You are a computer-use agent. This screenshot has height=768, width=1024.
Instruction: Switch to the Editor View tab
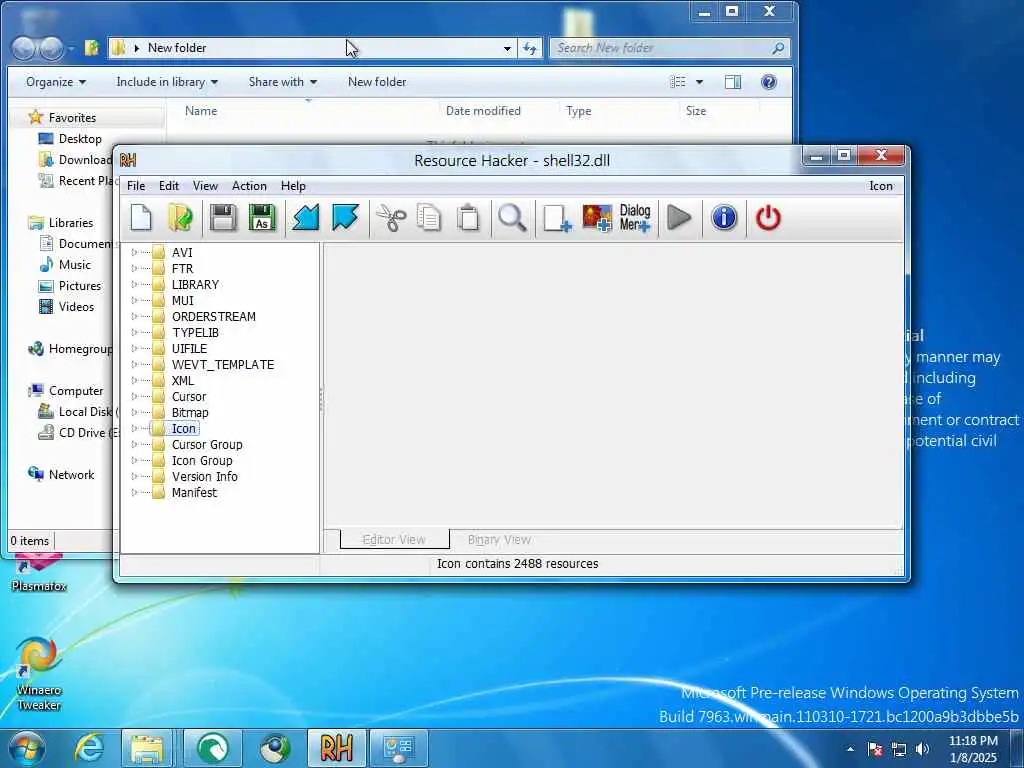coord(394,539)
